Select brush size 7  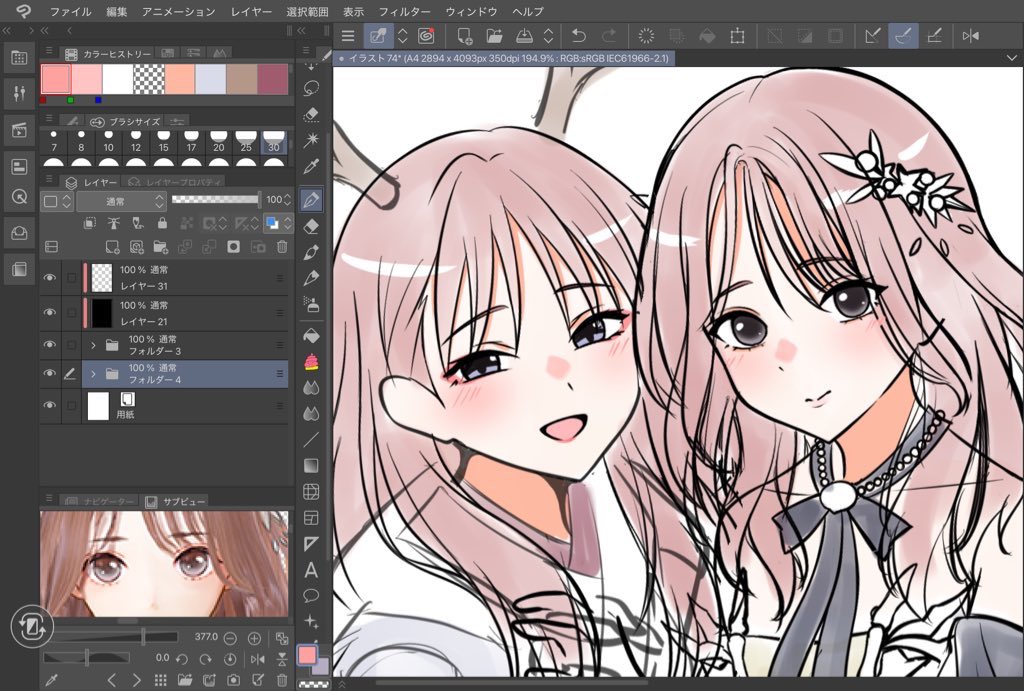click(54, 141)
